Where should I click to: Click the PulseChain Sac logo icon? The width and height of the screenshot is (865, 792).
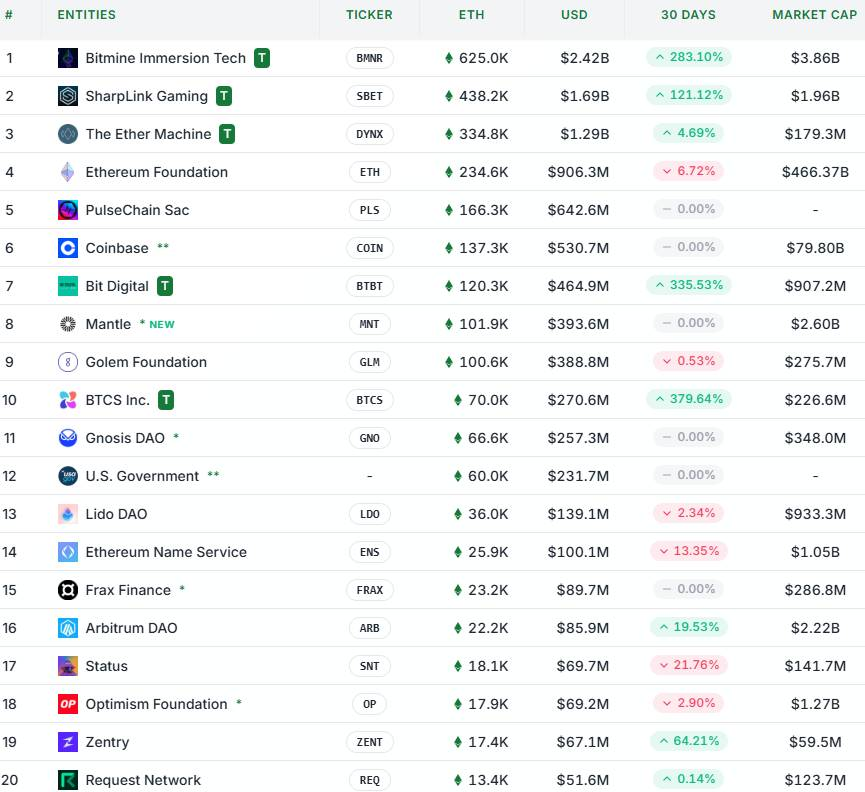coord(68,210)
